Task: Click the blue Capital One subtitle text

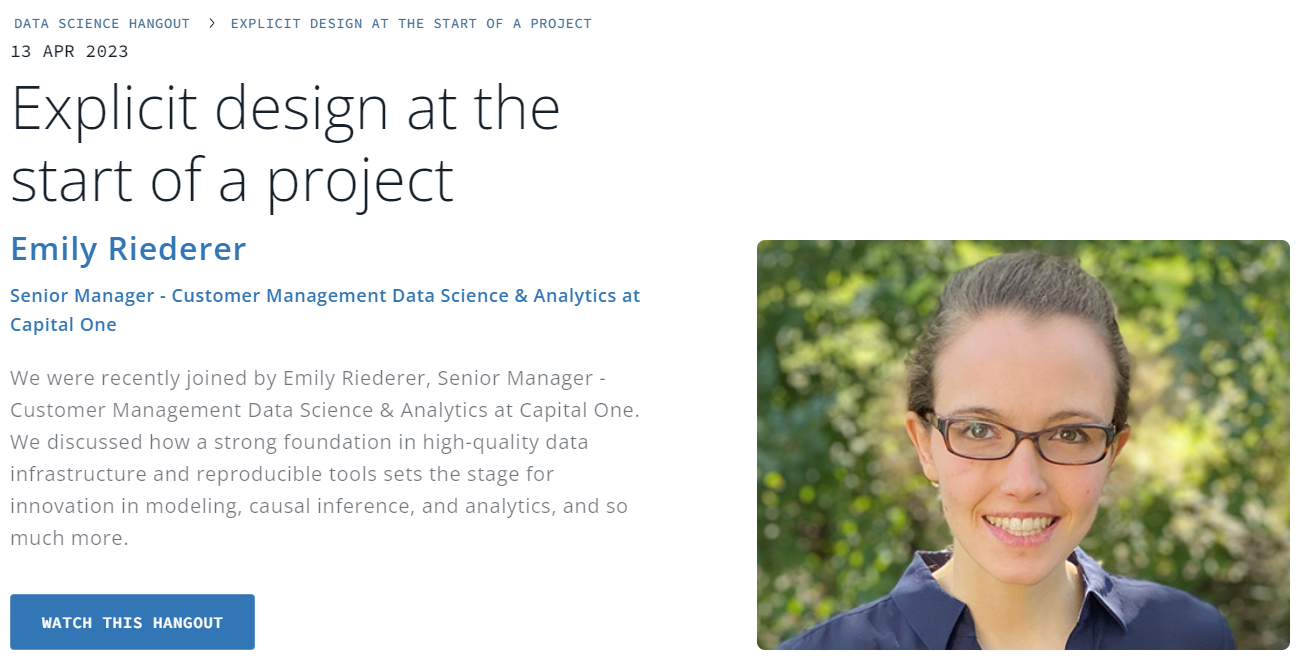Action: 63,325
